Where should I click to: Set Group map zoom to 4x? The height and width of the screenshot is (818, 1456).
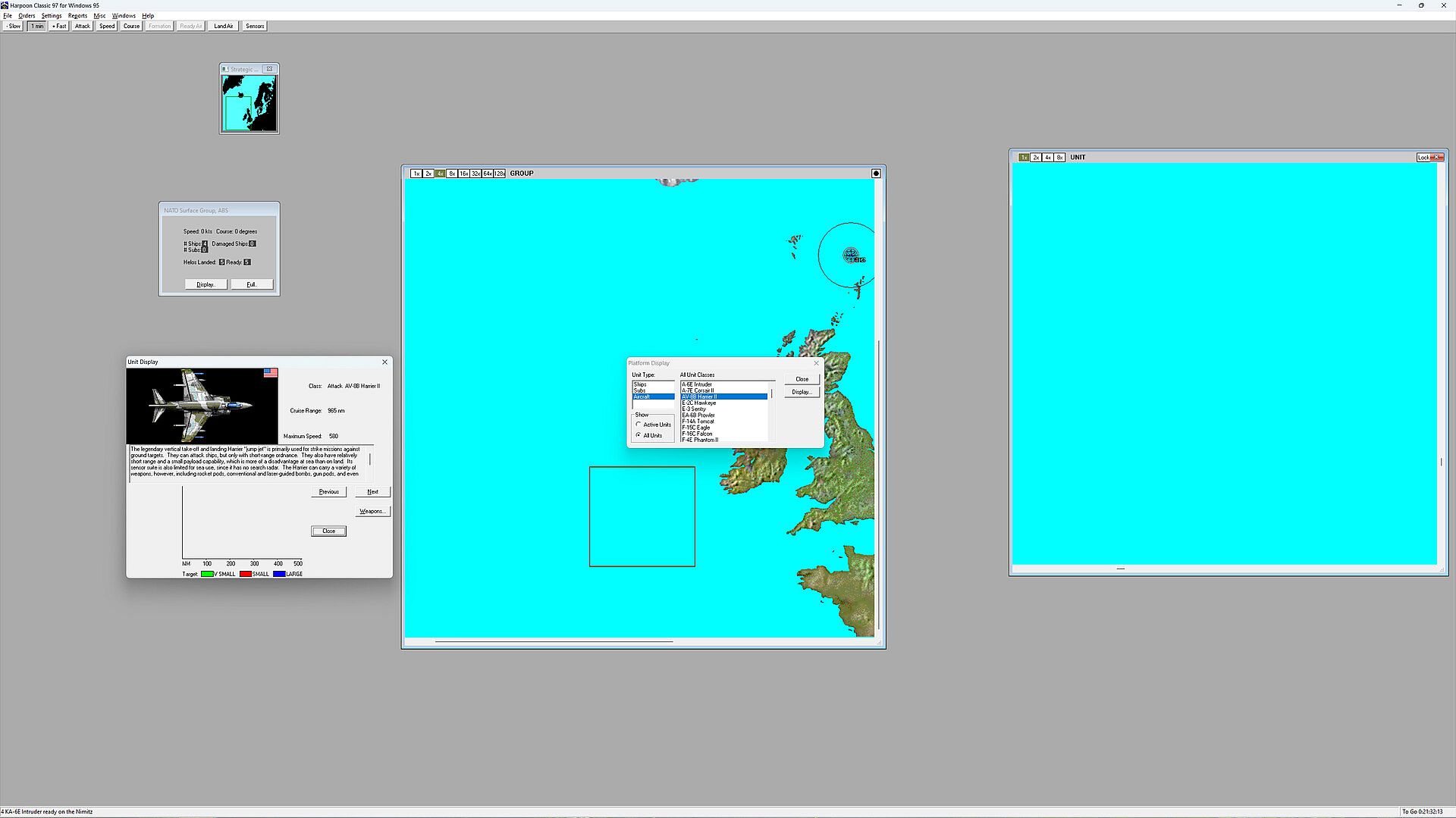point(440,174)
